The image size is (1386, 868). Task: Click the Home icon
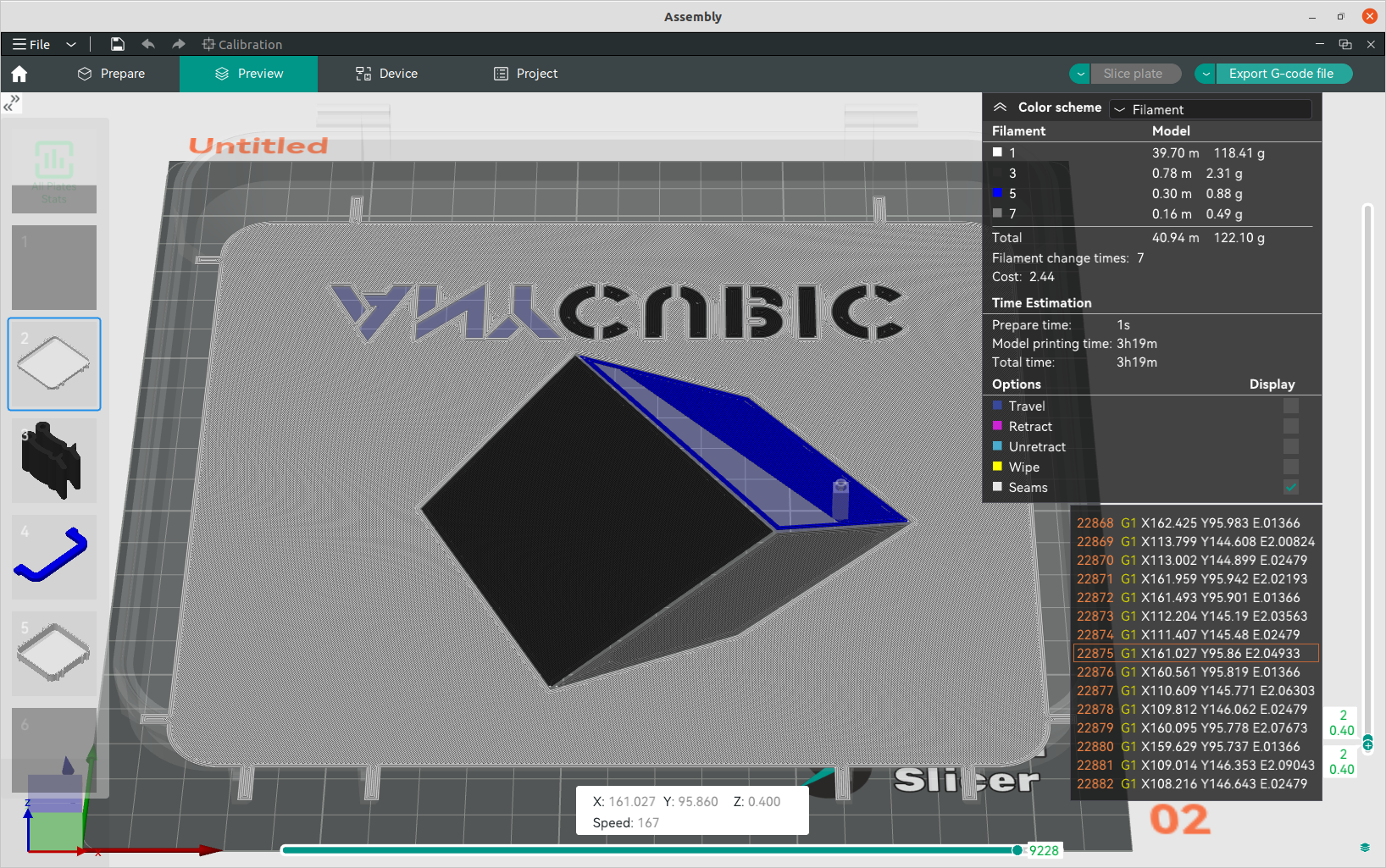19,74
